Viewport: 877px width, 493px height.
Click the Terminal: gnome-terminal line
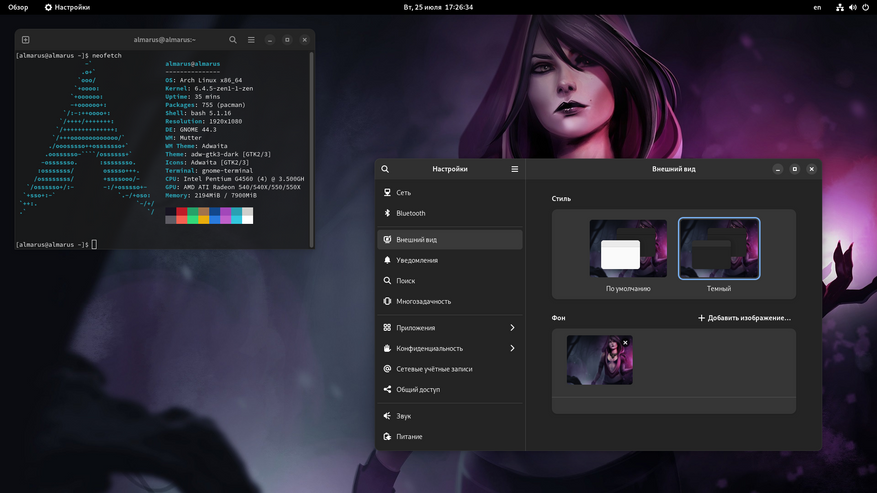coord(209,171)
